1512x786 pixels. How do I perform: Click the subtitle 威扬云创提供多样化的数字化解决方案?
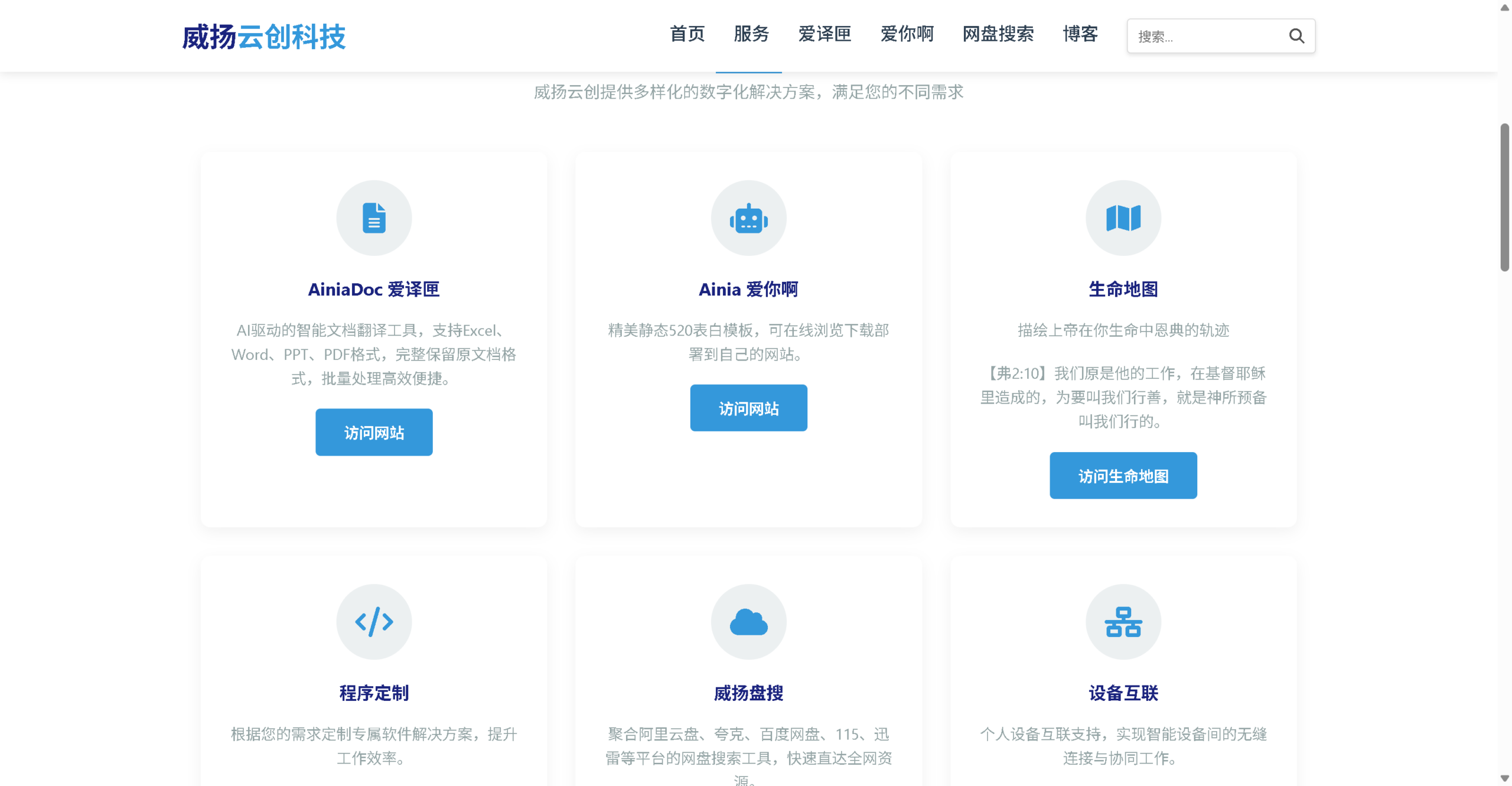[748, 92]
